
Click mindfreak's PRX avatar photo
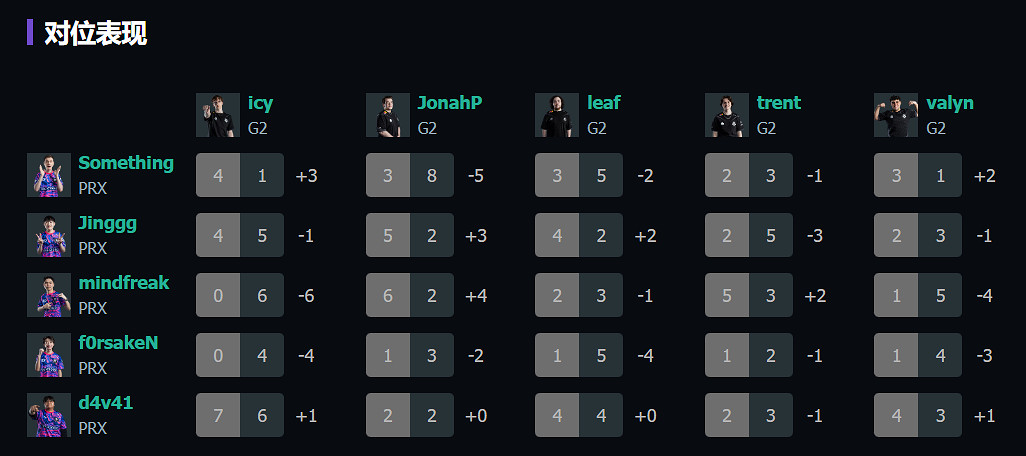point(49,295)
